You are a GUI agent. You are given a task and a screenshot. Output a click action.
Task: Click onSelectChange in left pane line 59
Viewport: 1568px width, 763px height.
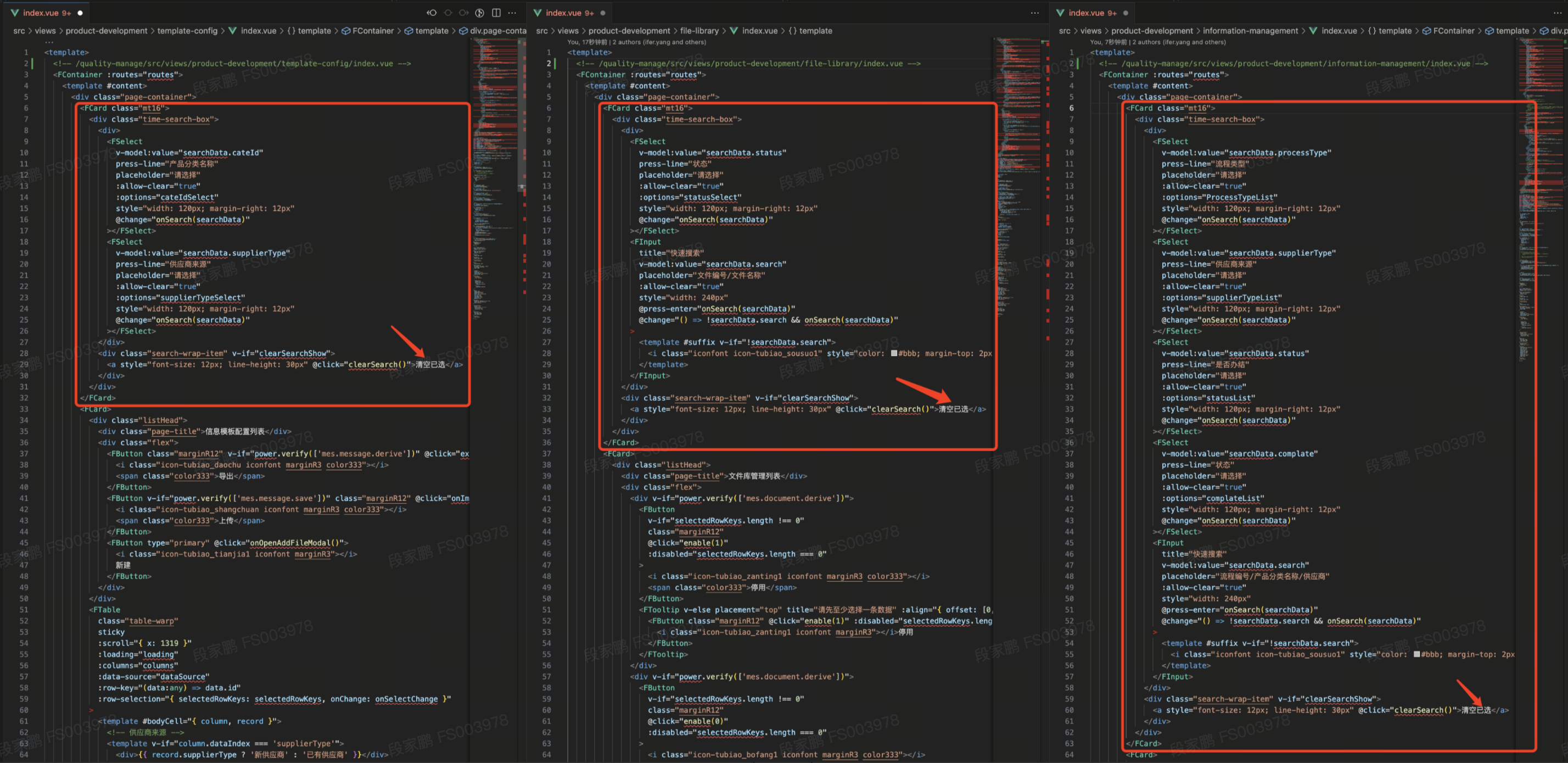point(406,699)
